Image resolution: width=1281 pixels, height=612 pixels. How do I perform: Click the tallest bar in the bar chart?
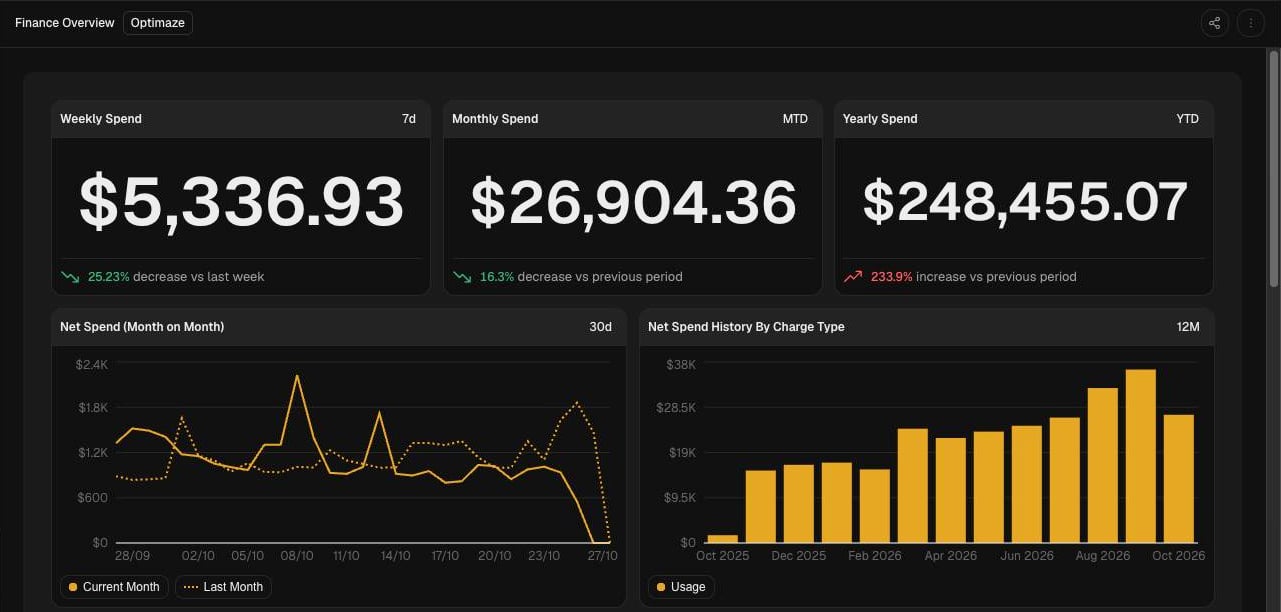(x=1141, y=456)
